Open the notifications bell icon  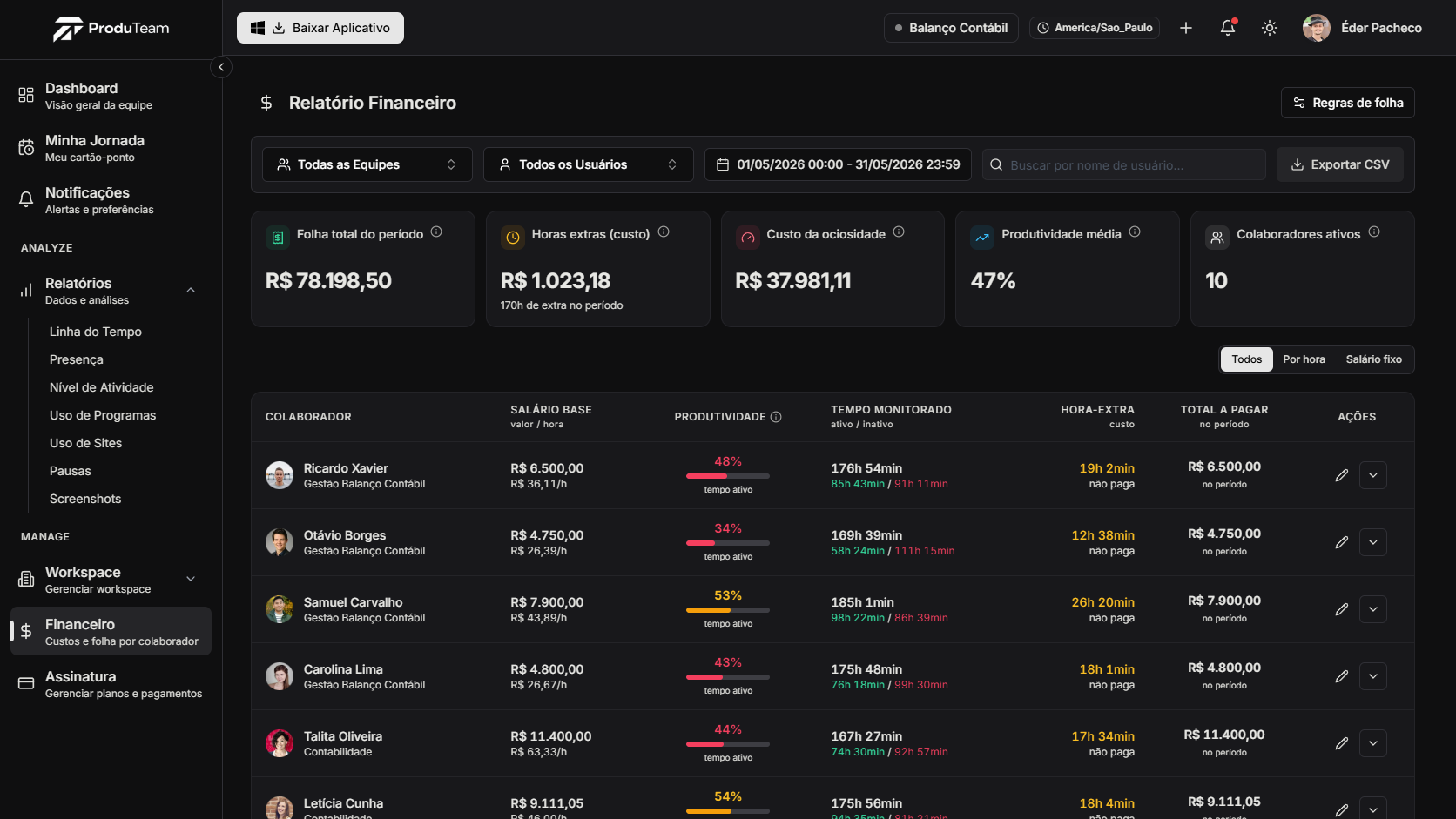point(1228,28)
